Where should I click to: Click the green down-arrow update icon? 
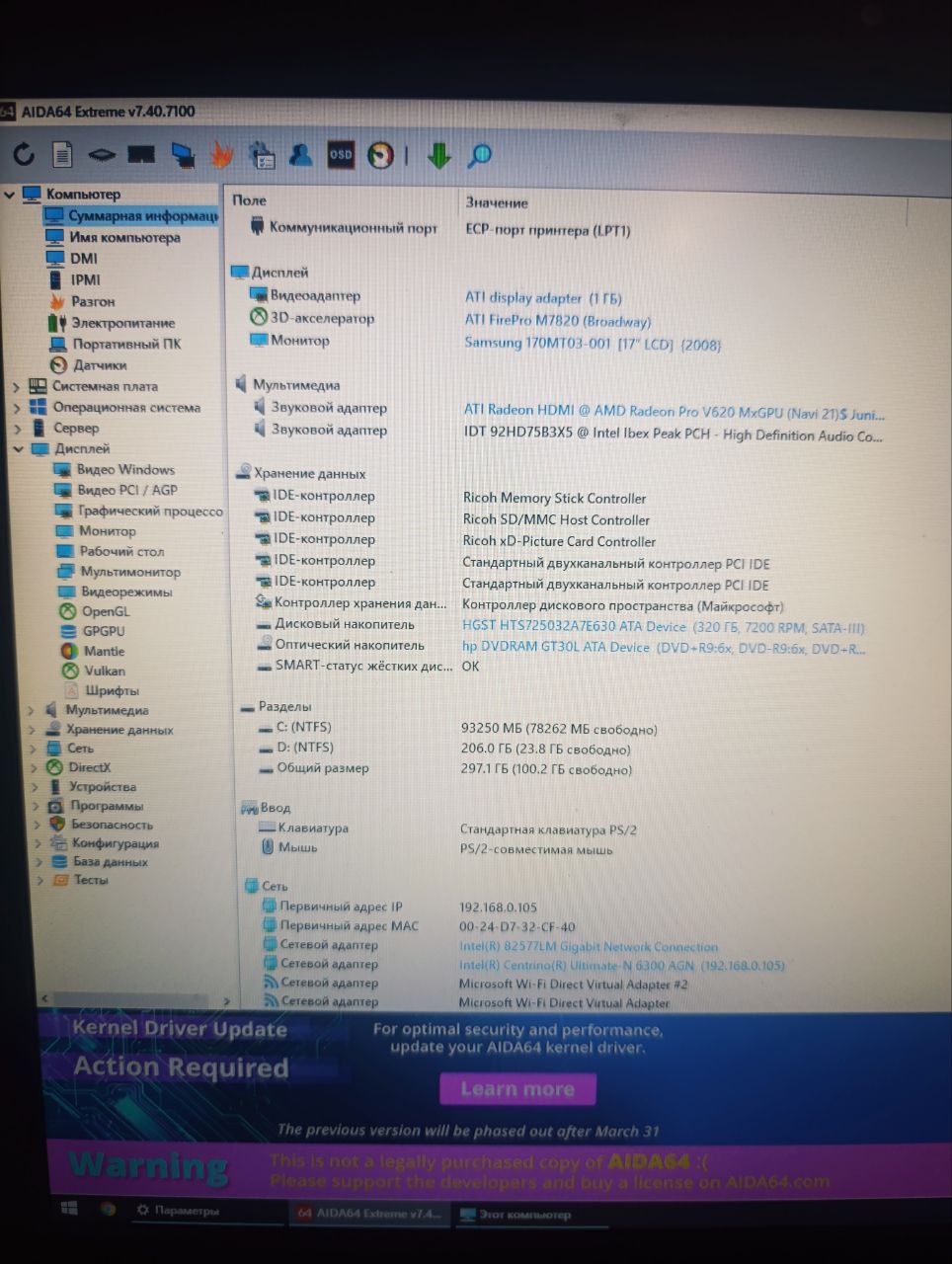(x=438, y=155)
